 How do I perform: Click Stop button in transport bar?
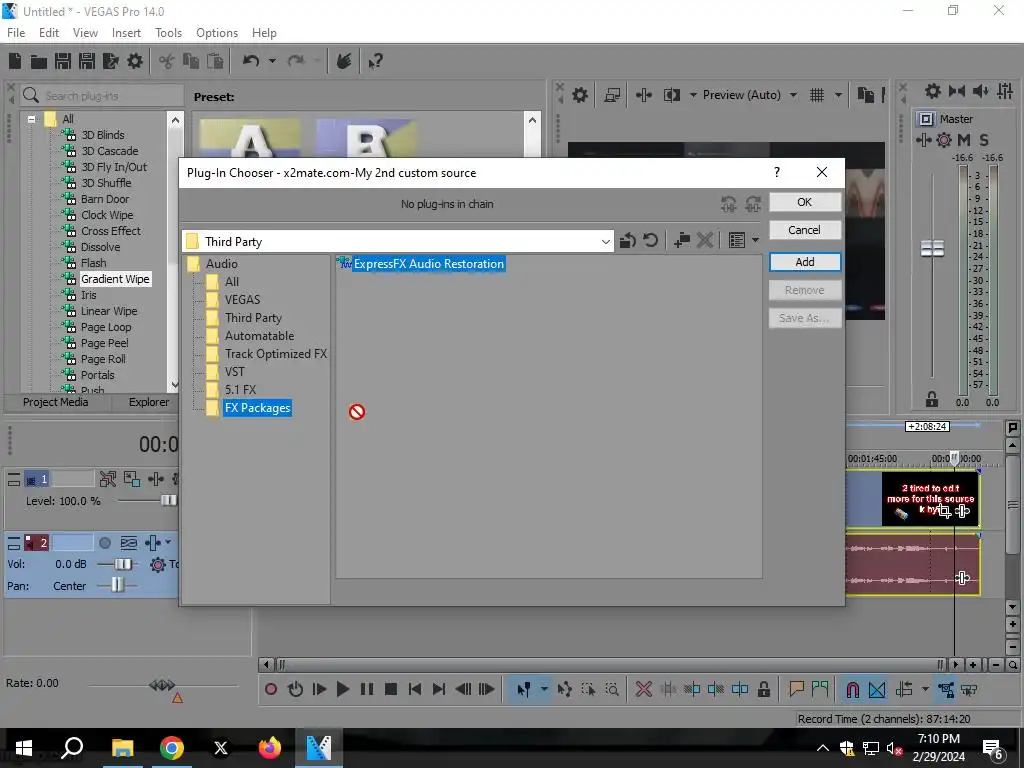391,689
